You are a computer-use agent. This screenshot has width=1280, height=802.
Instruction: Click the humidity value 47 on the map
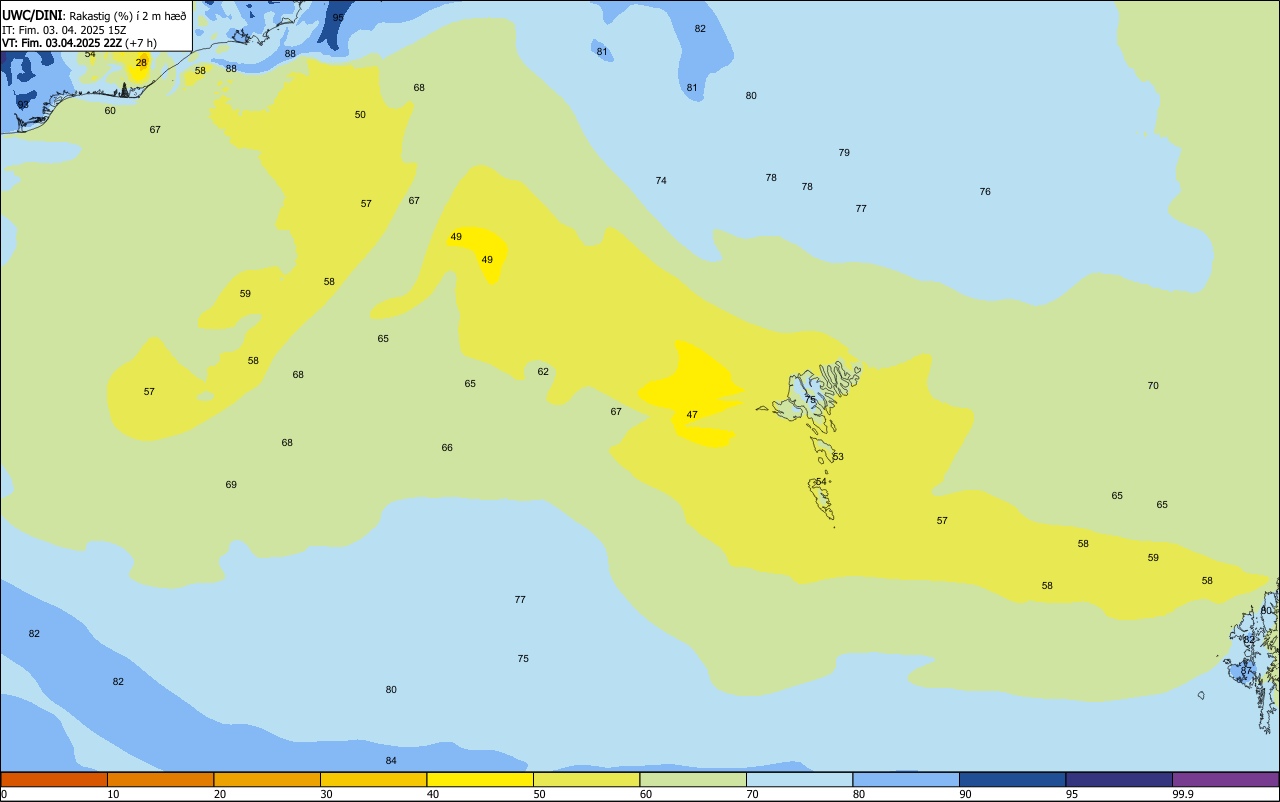(x=692, y=415)
